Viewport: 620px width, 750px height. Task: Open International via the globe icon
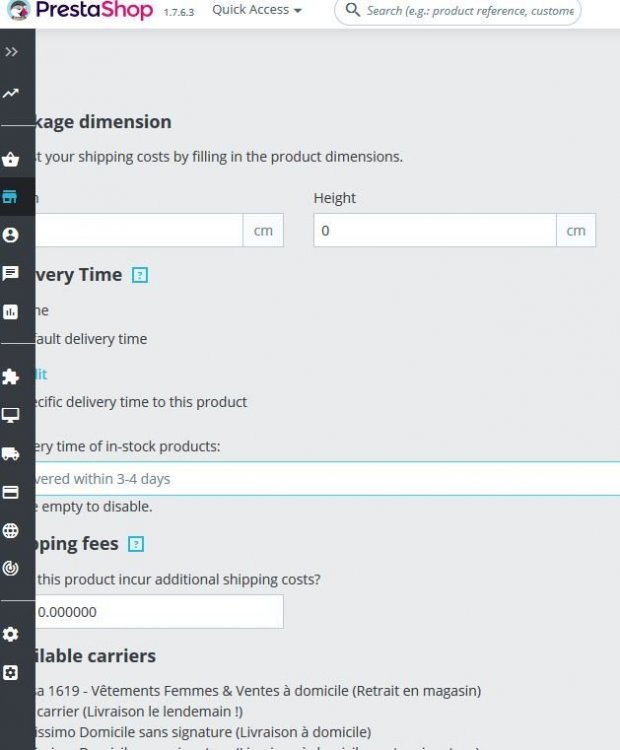[11, 530]
